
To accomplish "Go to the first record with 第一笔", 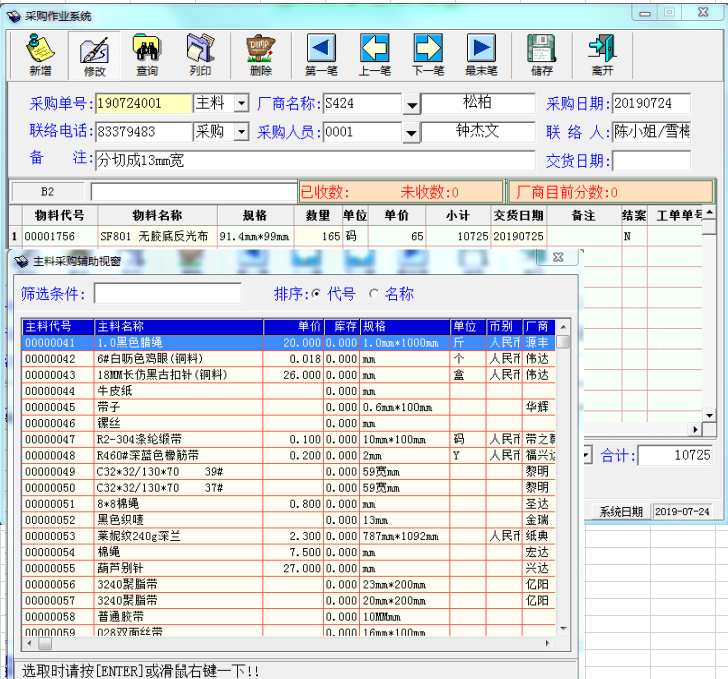I will (x=321, y=54).
